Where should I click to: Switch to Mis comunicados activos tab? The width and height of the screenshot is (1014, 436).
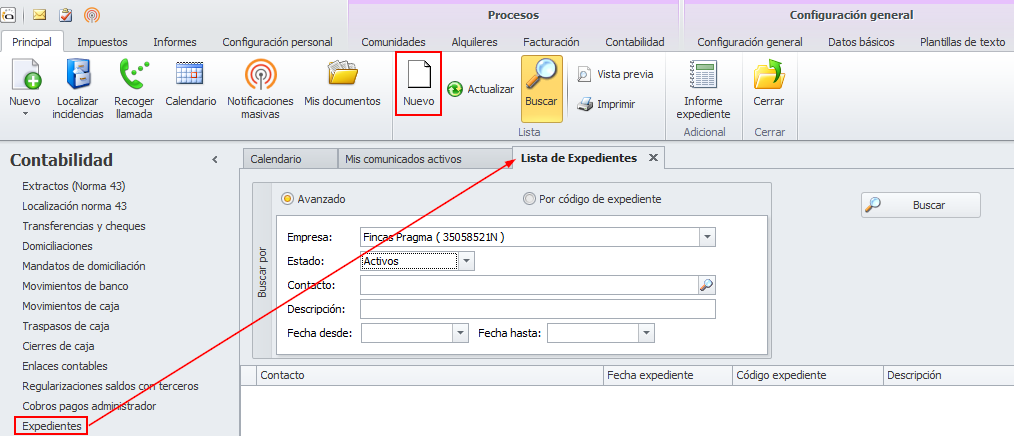pyautogui.click(x=425, y=158)
